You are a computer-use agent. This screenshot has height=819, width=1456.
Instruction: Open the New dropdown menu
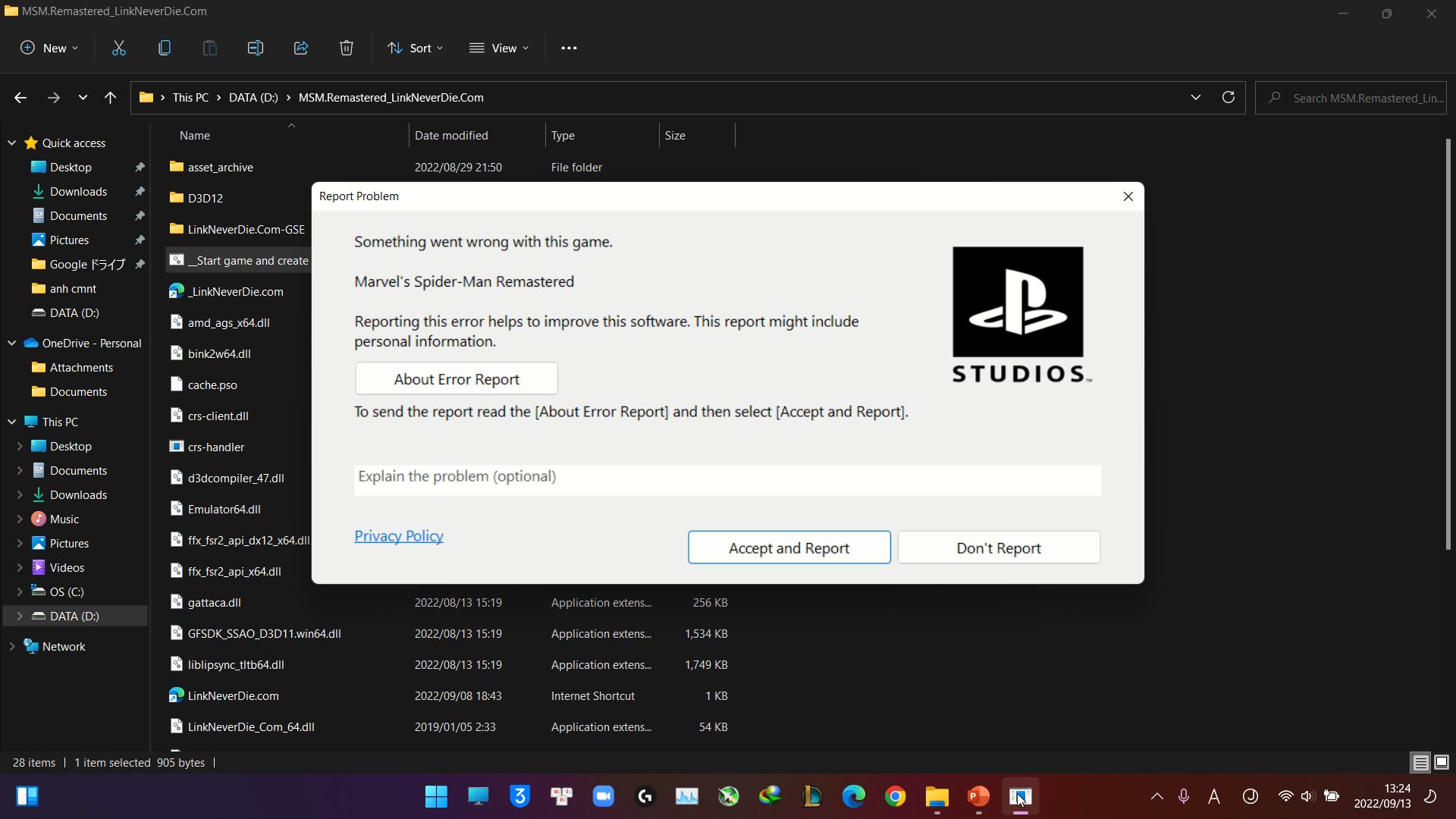49,48
